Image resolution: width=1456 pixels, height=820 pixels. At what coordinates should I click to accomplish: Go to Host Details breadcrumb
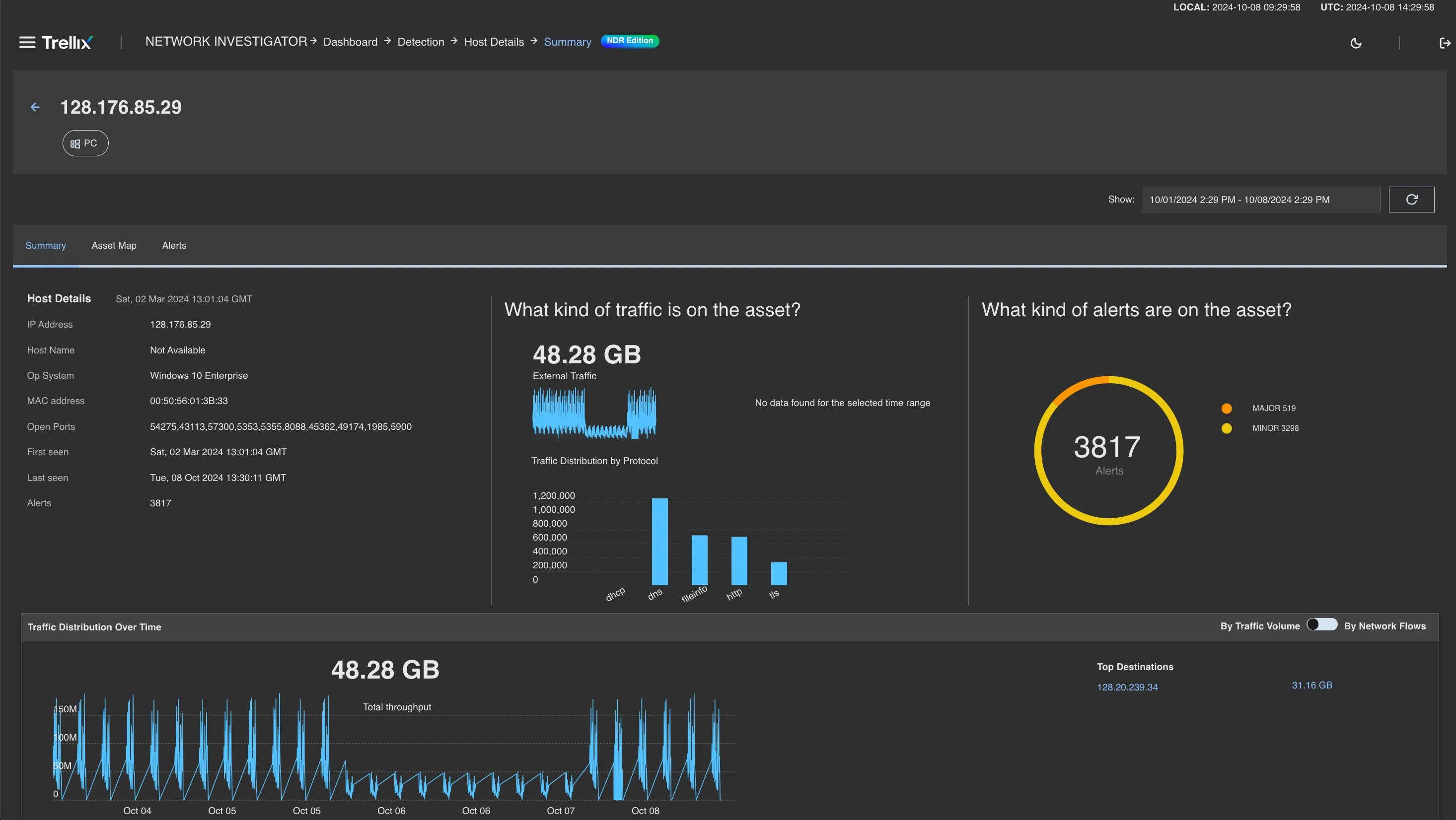(x=494, y=42)
